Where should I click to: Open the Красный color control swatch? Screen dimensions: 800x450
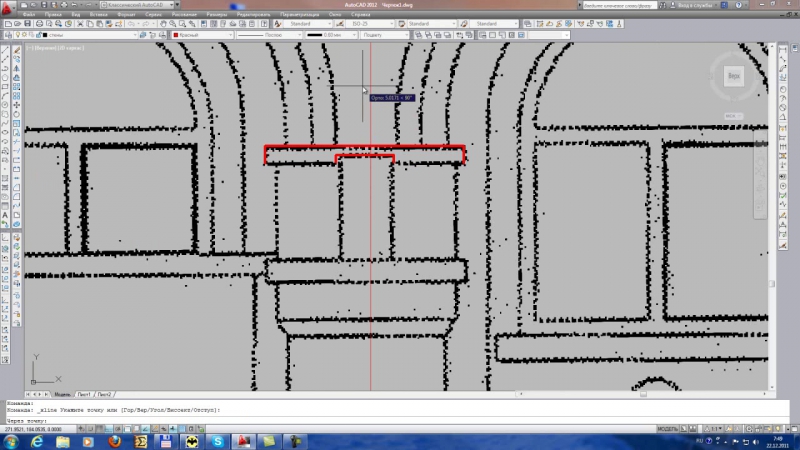tap(200, 35)
